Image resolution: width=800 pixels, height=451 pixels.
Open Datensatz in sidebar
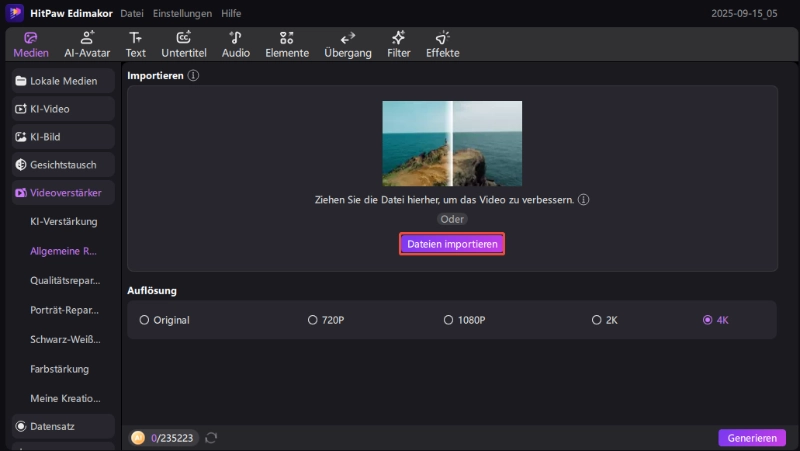(63, 426)
